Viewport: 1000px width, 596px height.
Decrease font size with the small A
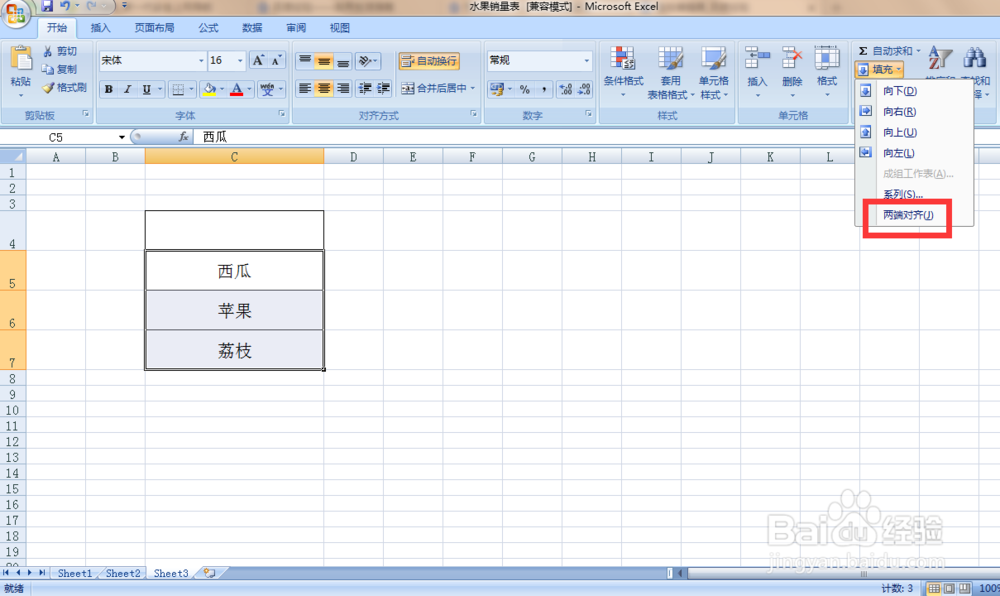[x=276, y=61]
